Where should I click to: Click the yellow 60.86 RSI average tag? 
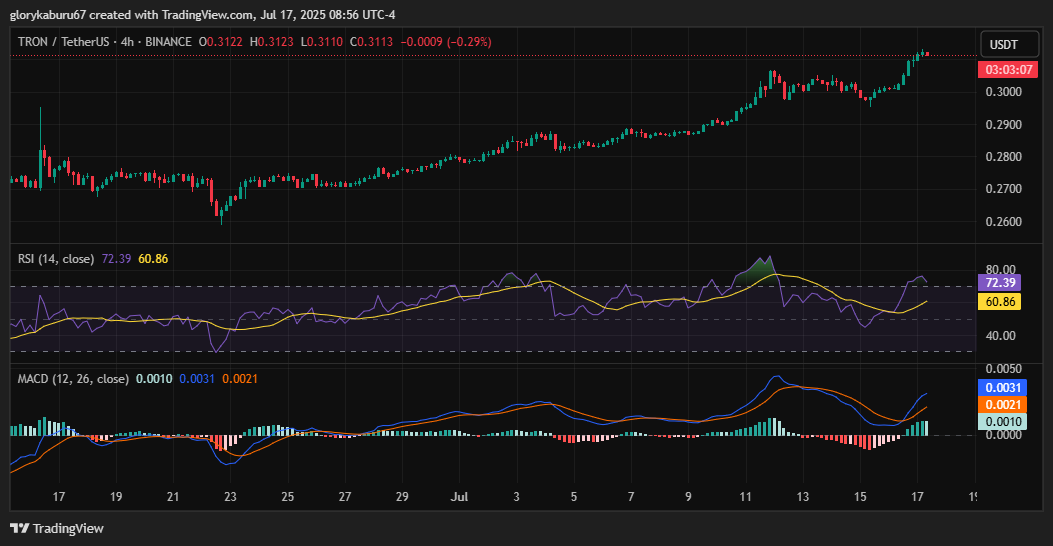[x=1001, y=302]
